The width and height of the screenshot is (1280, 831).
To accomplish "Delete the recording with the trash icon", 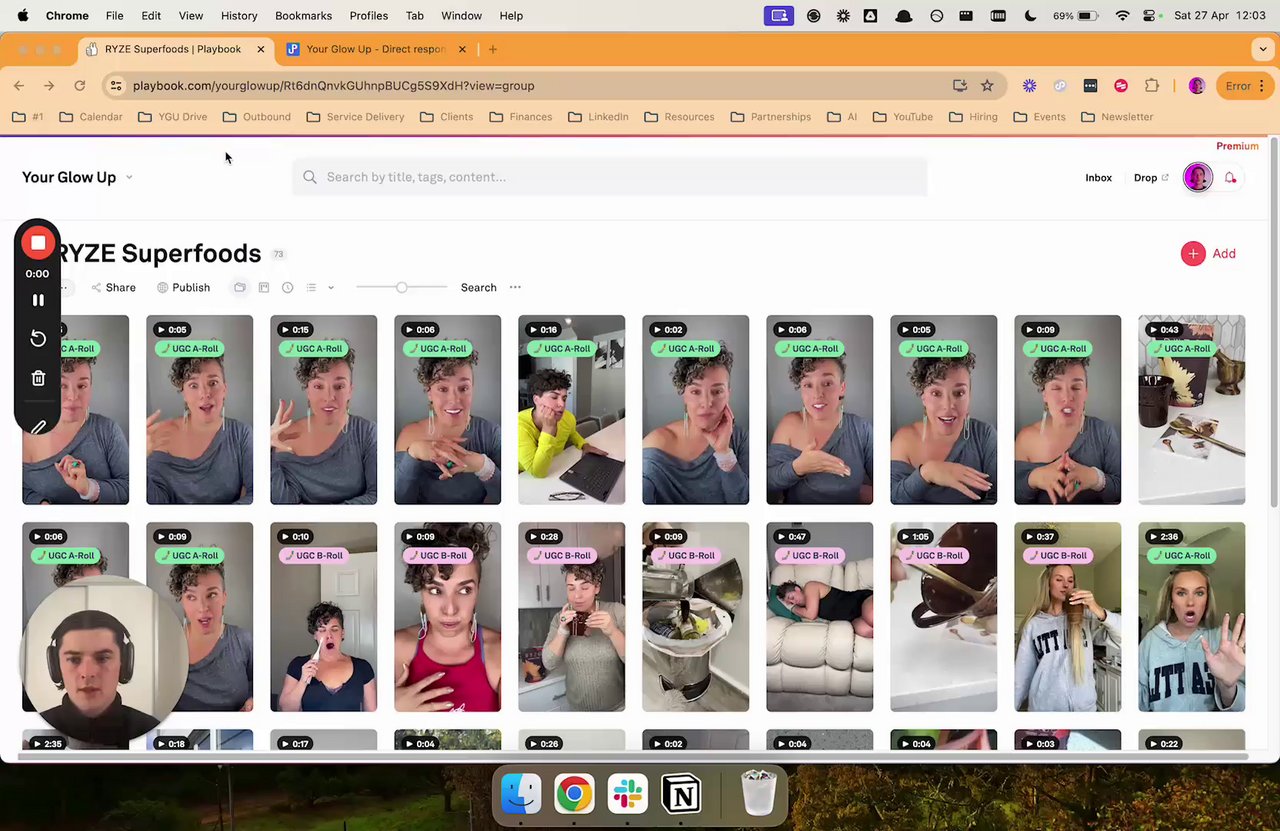I will [x=38, y=378].
